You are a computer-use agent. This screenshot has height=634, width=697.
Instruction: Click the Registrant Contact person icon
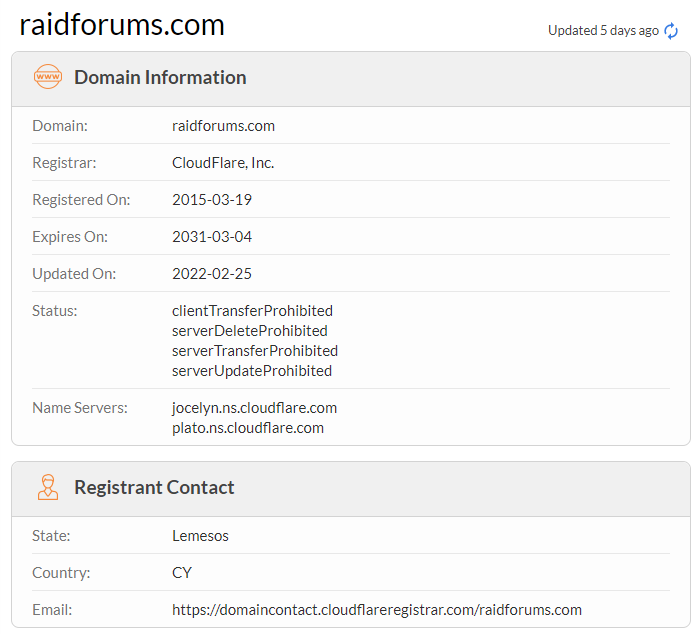pos(47,488)
